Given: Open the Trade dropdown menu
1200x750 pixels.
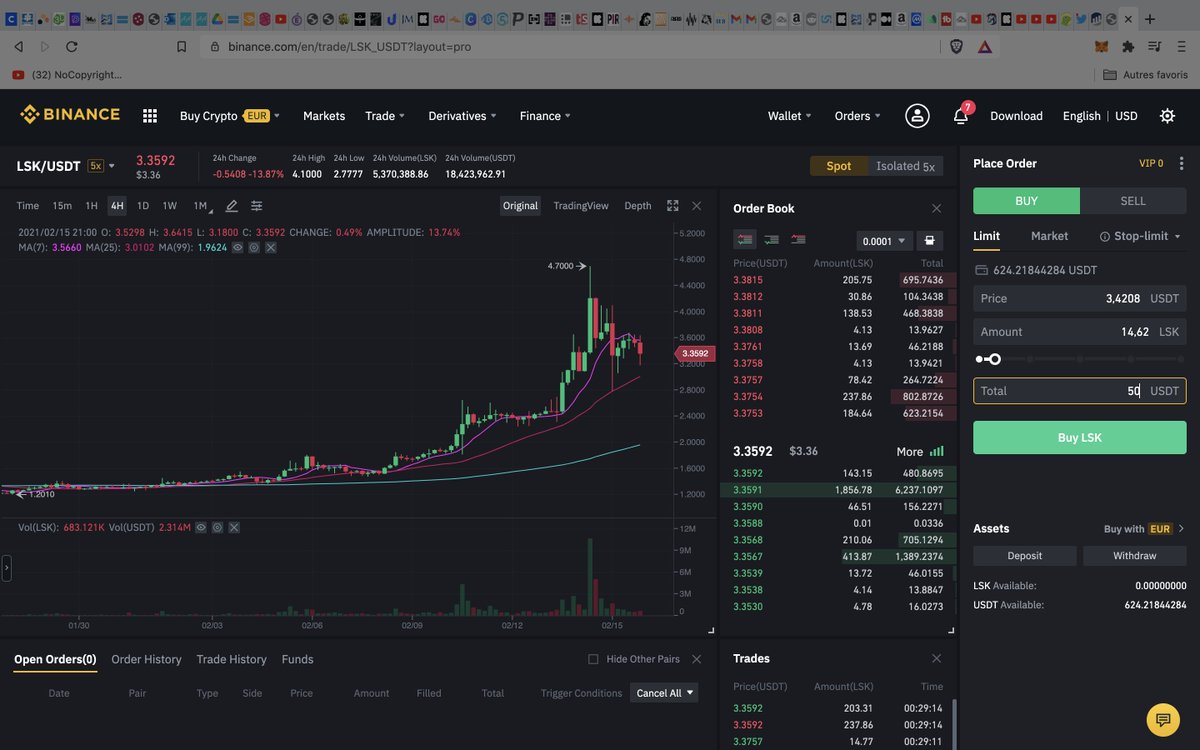Looking at the screenshot, I should pos(385,116).
